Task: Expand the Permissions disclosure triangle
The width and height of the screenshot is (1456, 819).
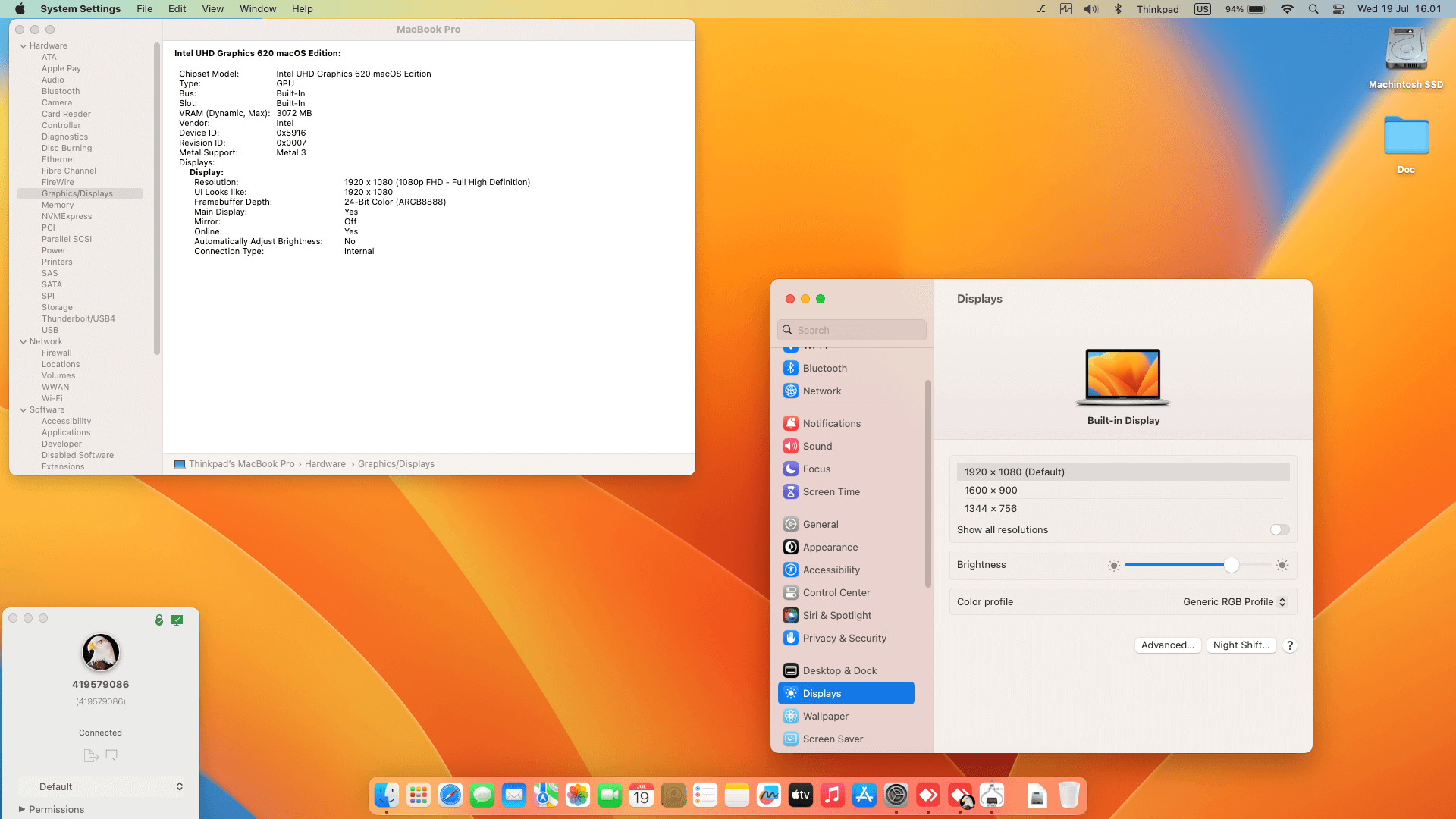Action: 22,809
